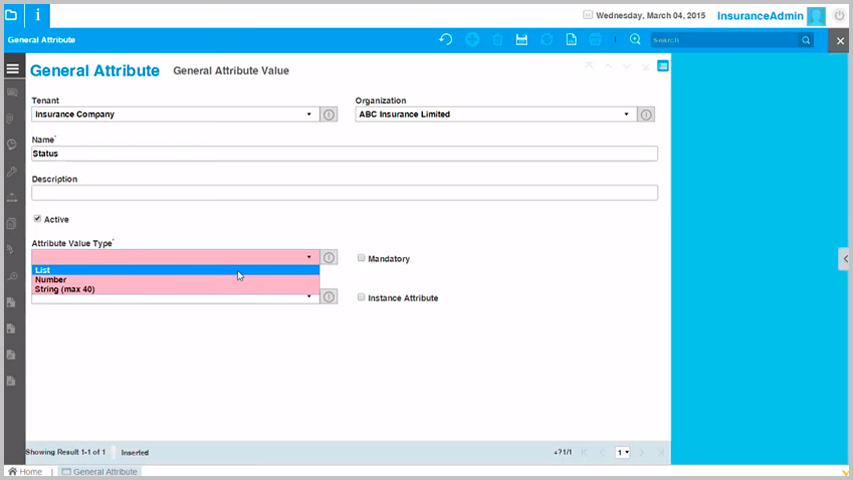
Task: Close the General Attribute window with X
Action: click(840, 41)
